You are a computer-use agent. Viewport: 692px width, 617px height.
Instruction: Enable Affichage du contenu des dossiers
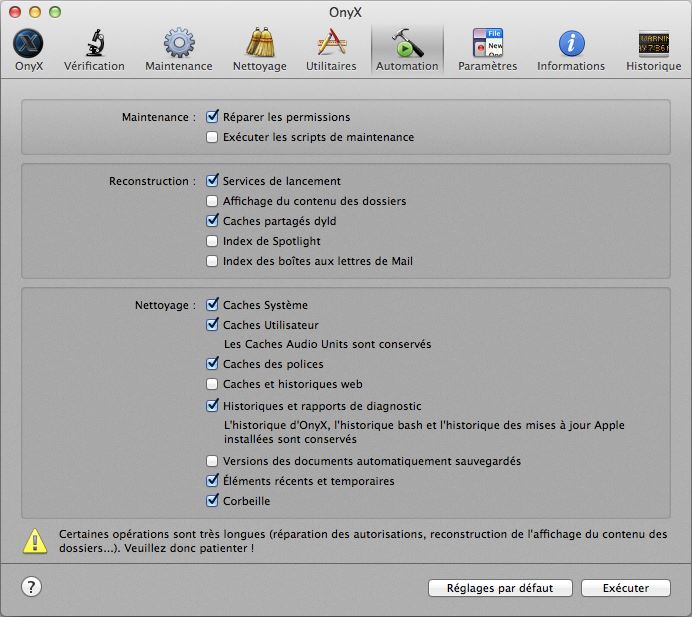pyautogui.click(x=212, y=201)
